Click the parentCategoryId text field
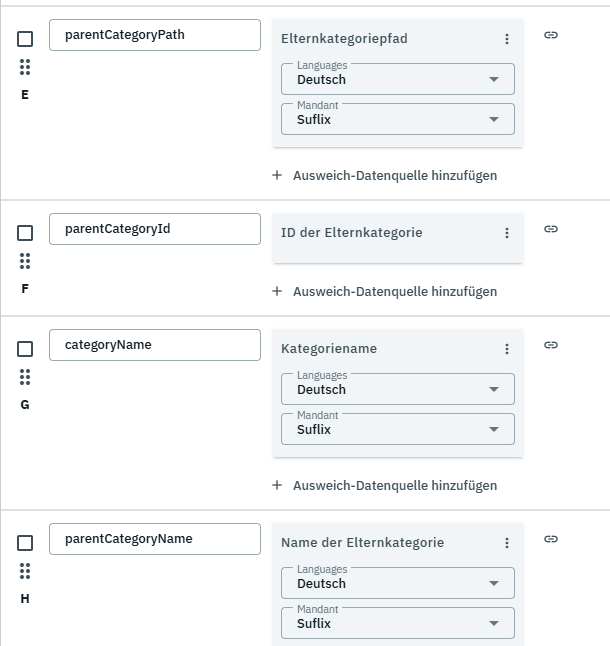 [x=155, y=229]
